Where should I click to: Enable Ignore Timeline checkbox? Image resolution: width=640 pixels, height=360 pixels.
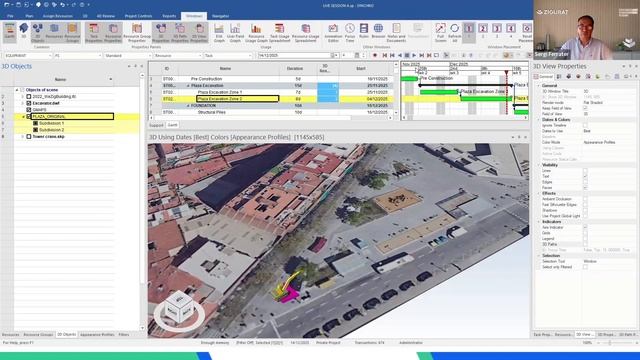[x=585, y=125]
